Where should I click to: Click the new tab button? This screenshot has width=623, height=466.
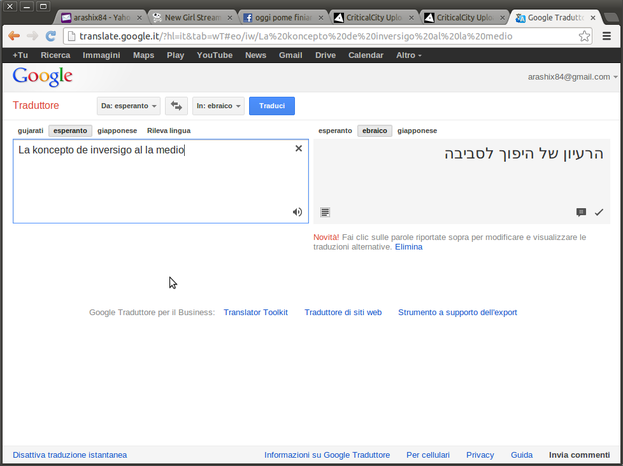[x=611, y=17]
